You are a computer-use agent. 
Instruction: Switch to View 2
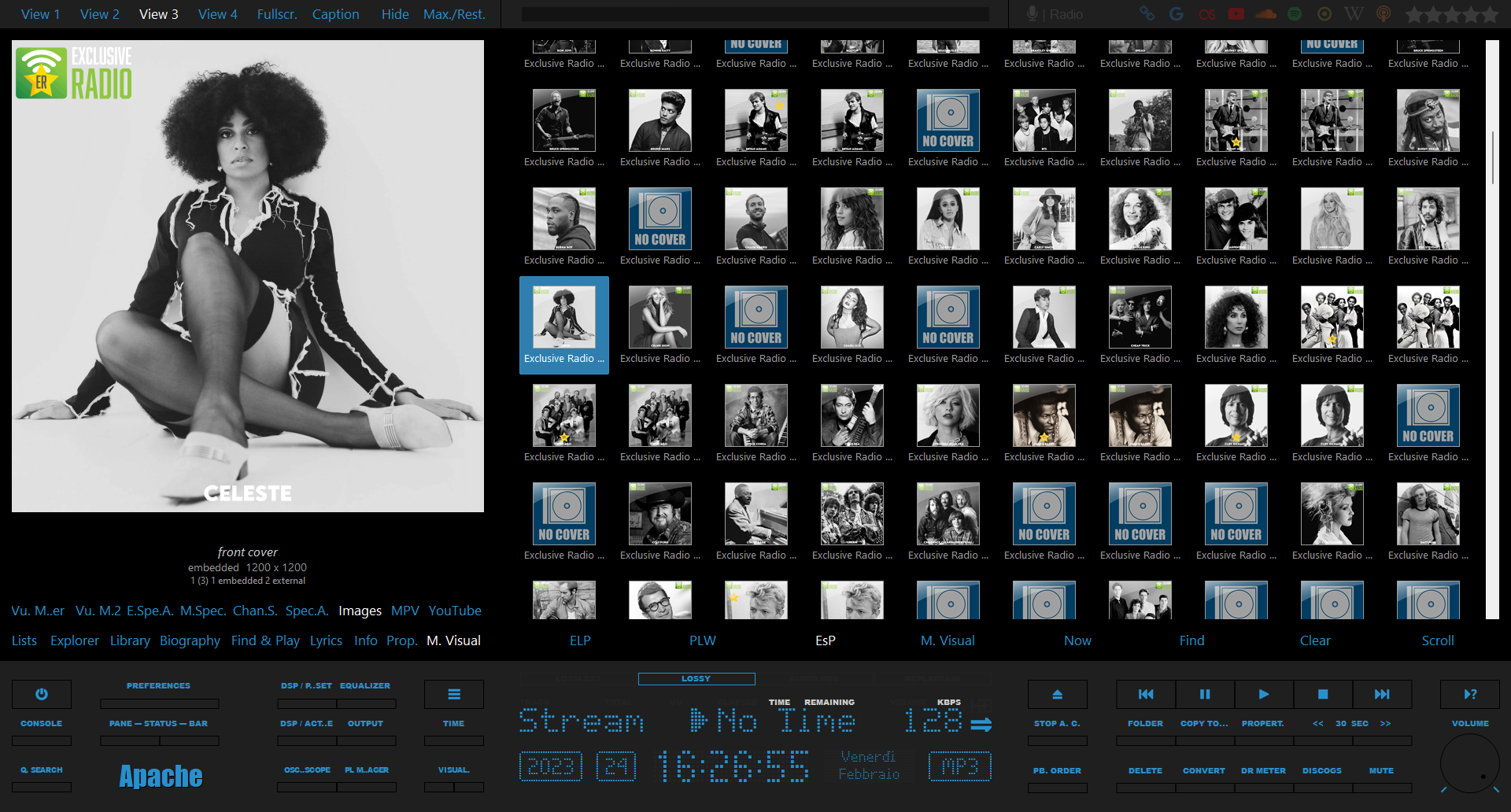point(100,14)
